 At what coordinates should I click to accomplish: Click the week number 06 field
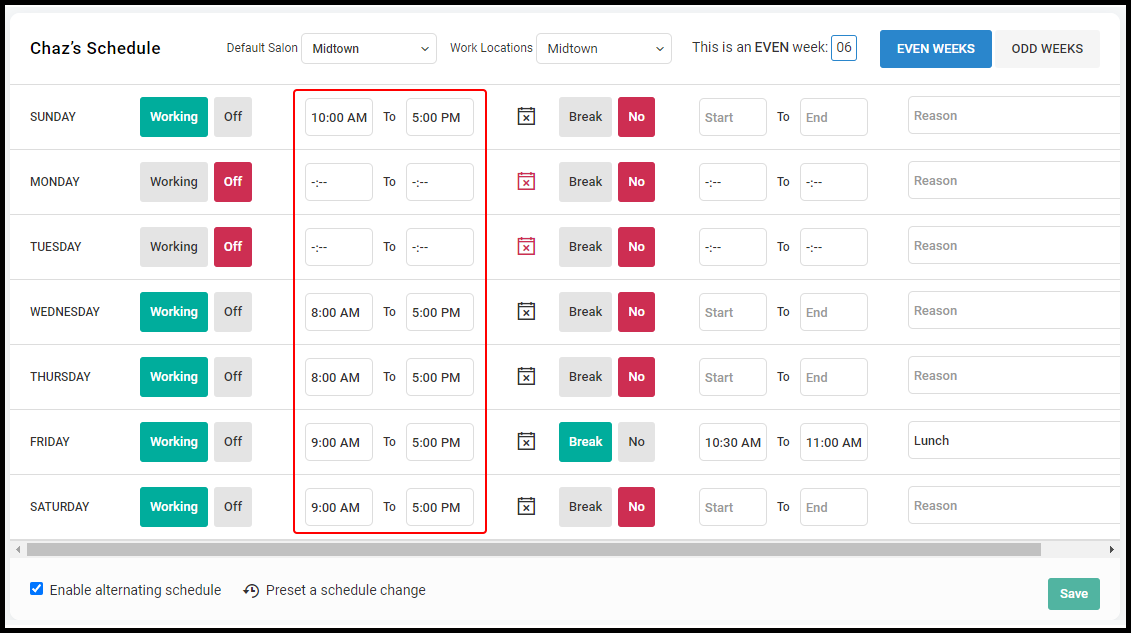(x=844, y=48)
